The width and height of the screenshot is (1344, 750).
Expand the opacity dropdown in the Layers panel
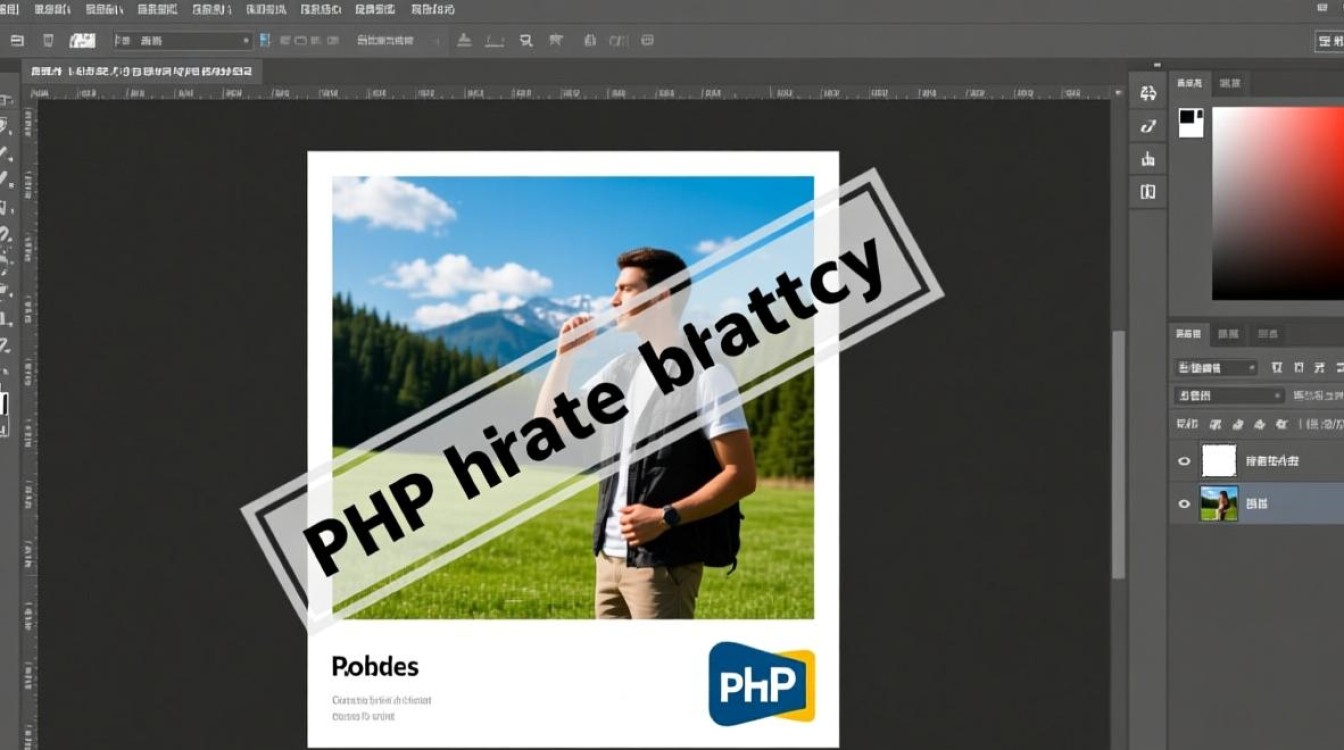point(1228,395)
